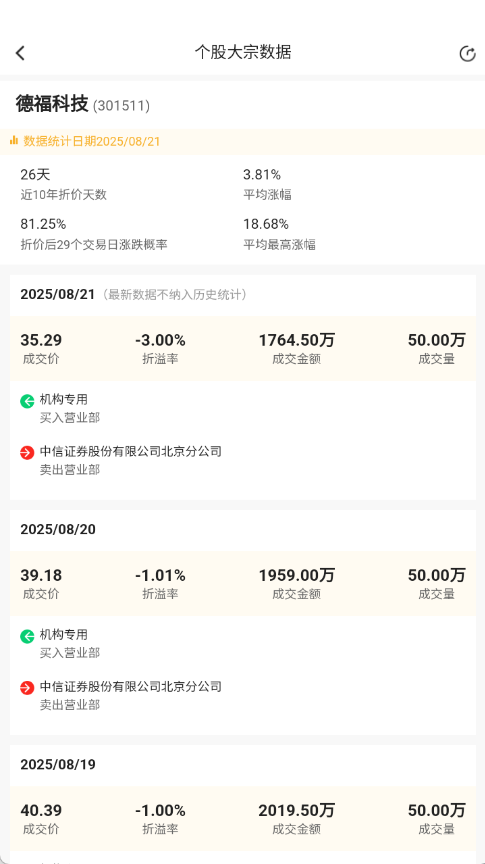This screenshot has height=864, width=485.
Task: Tap the 1764.50万 成交金额 value
Action: coord(297,340)
